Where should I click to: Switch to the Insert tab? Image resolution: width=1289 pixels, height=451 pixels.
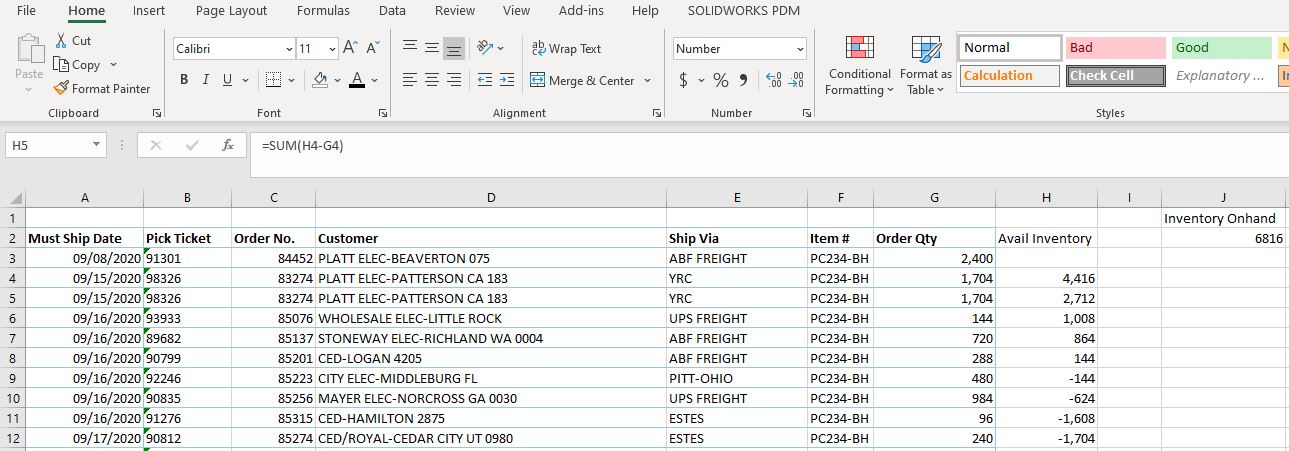tap(149, 11)
